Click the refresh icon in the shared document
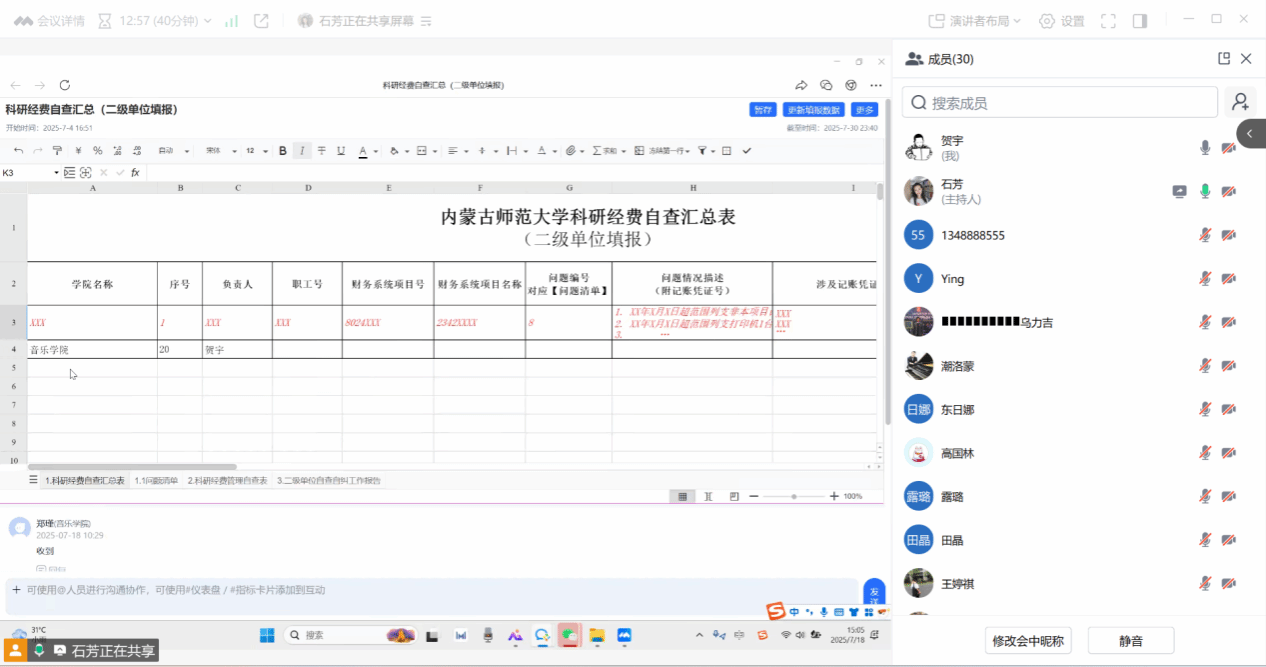 (x=65, y=86)
